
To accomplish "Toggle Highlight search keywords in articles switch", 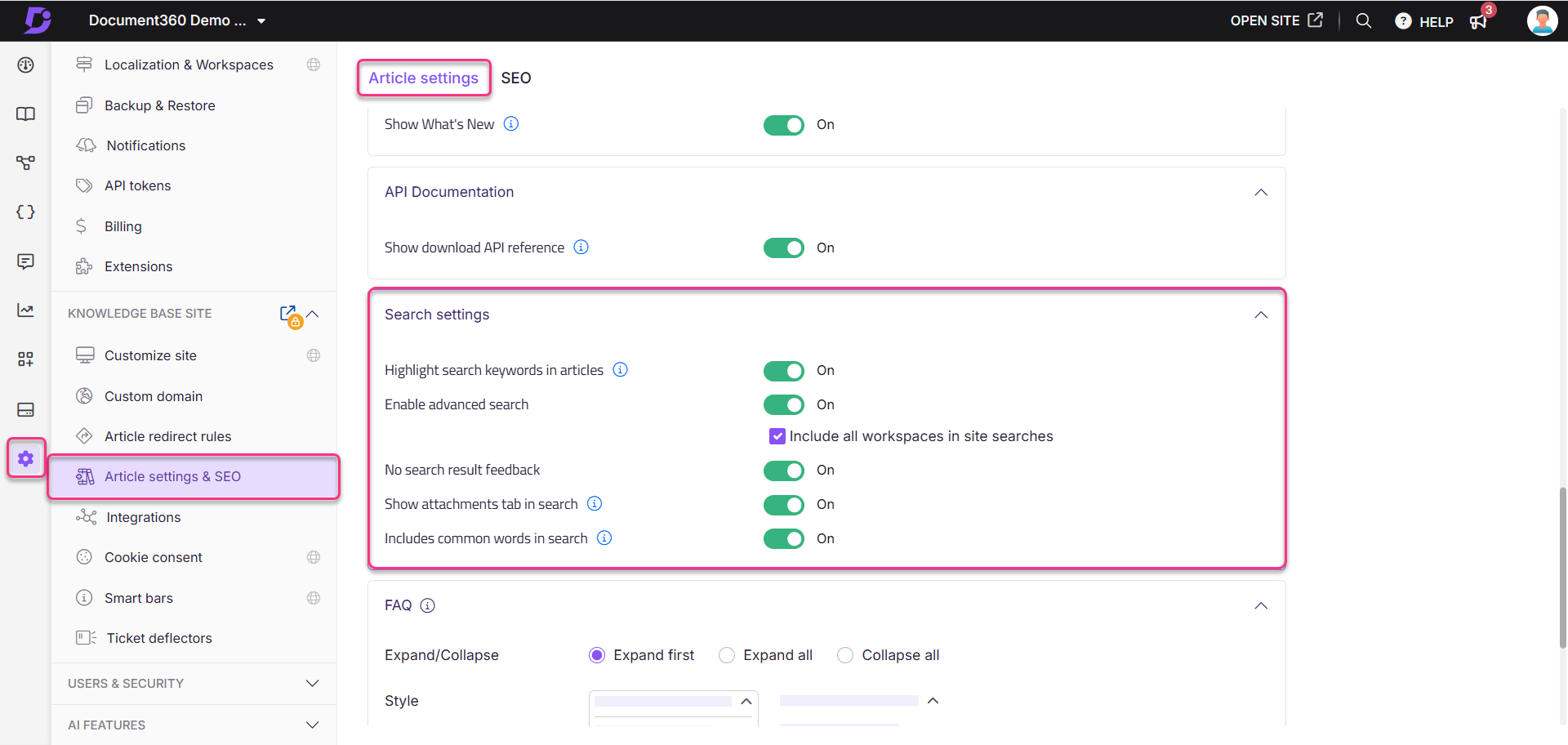I will click(x=784, y=371).
